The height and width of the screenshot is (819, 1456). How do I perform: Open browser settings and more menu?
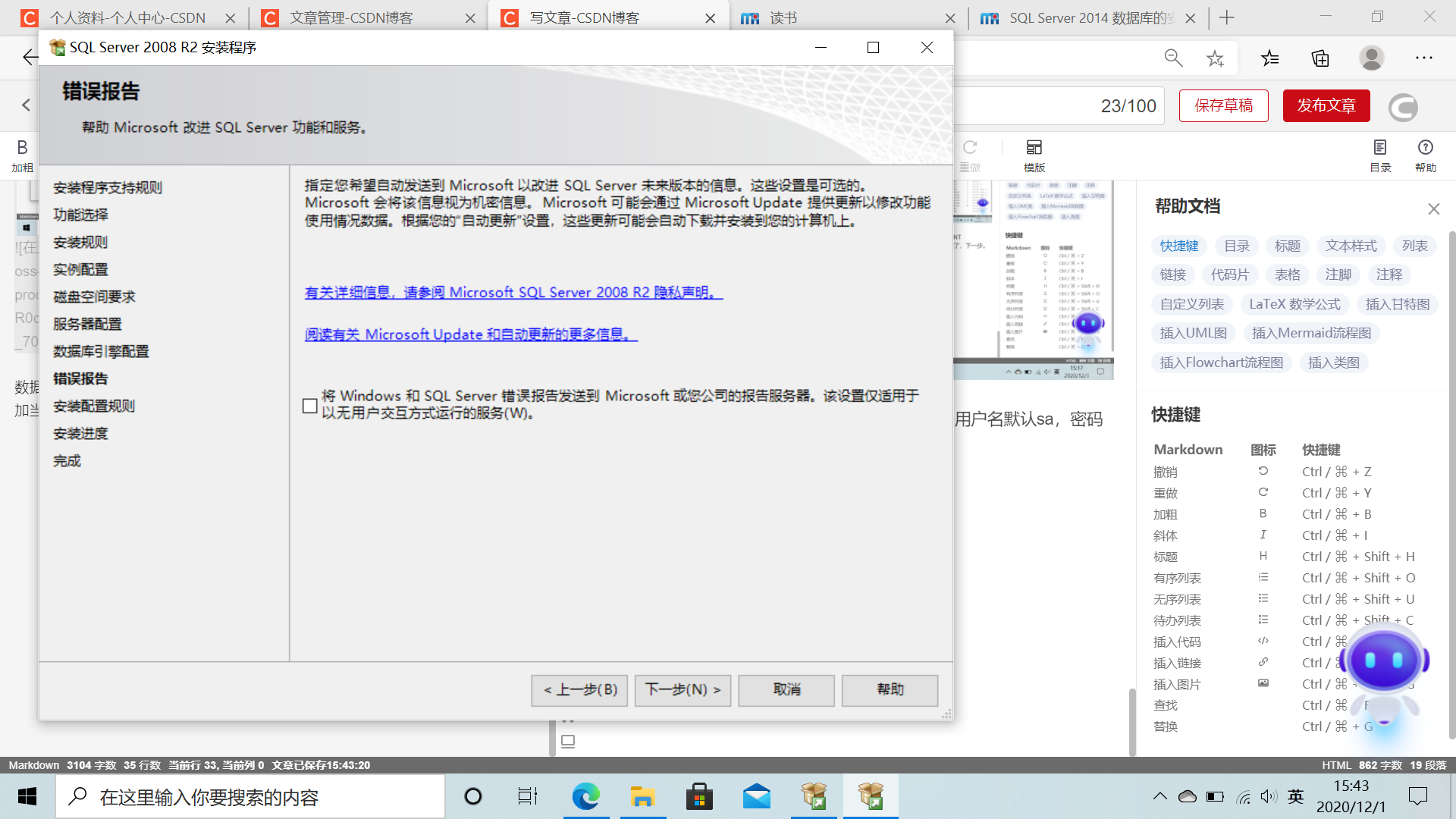[x=1424, y=58]
